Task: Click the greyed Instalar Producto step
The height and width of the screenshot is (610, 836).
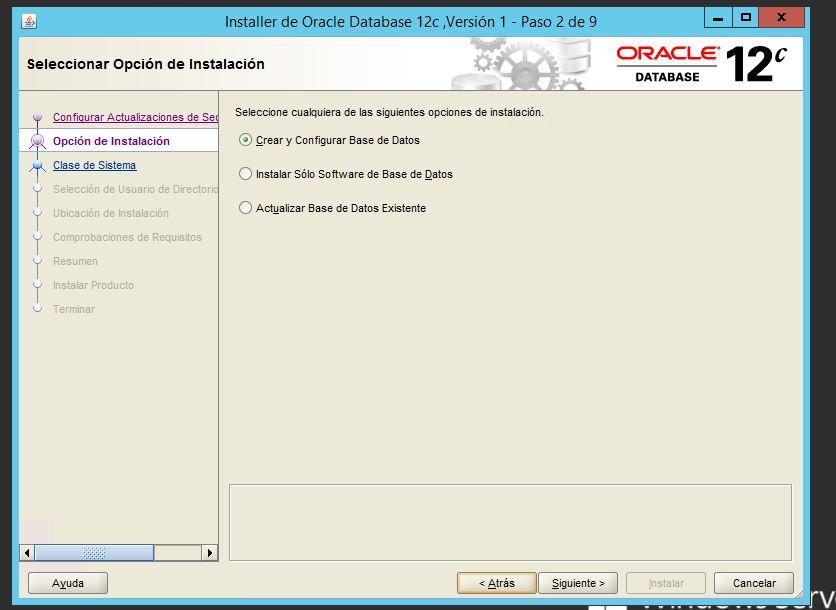Action: (x=93, y=285)
